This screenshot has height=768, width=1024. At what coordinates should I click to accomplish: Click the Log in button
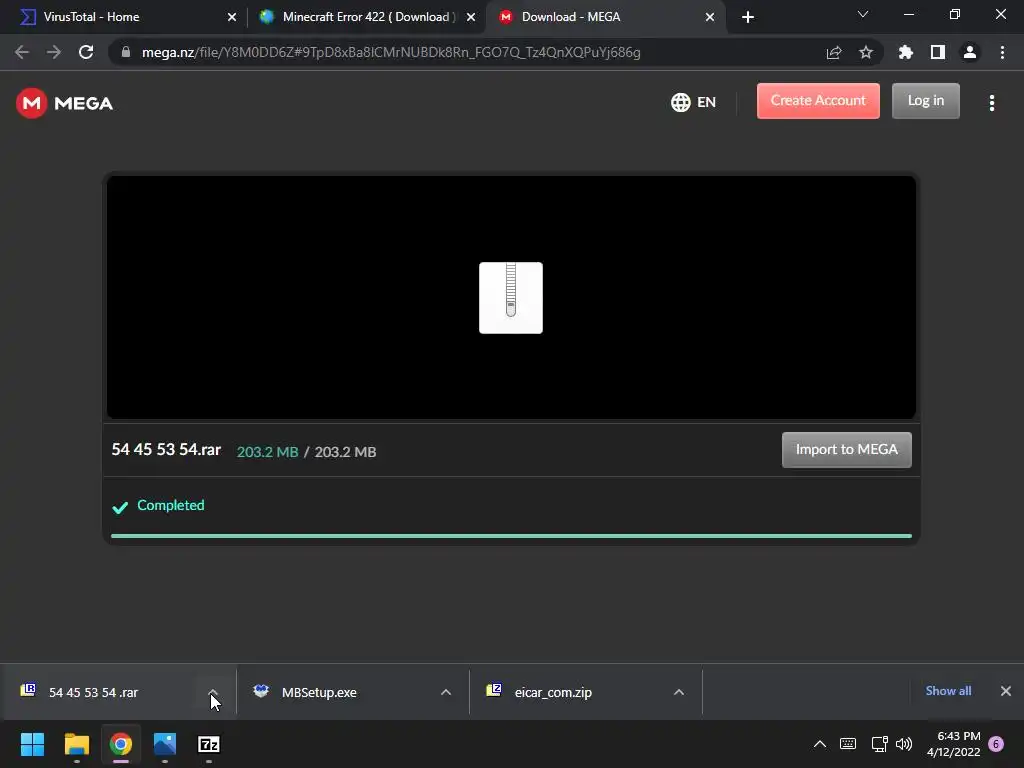(925, 101)
